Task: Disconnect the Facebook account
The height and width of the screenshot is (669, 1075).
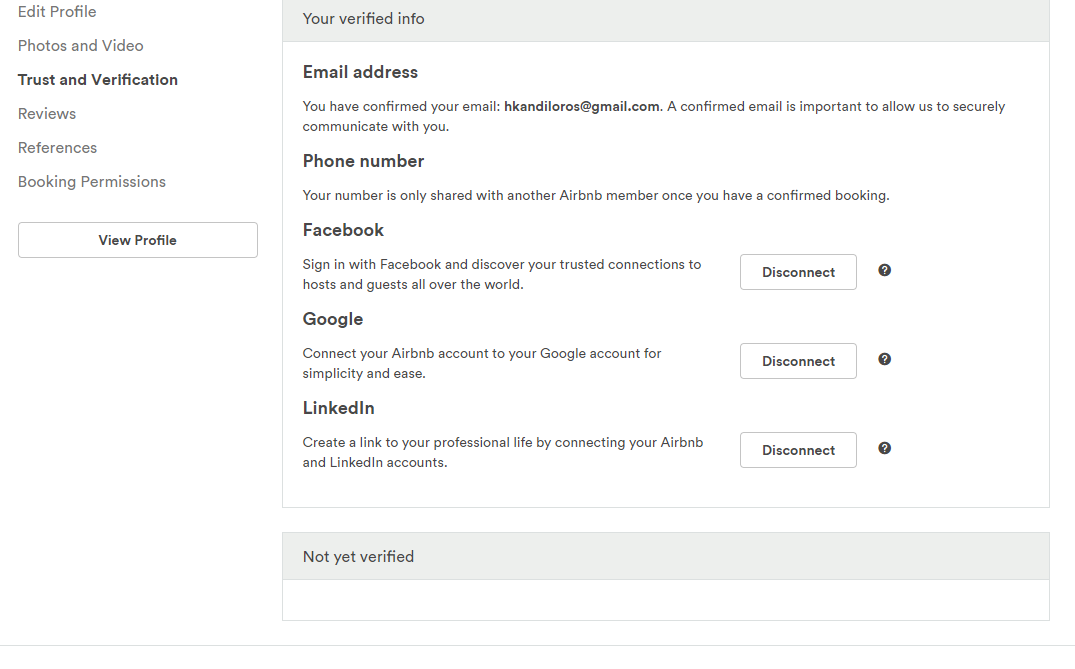Action: [798, 272]
